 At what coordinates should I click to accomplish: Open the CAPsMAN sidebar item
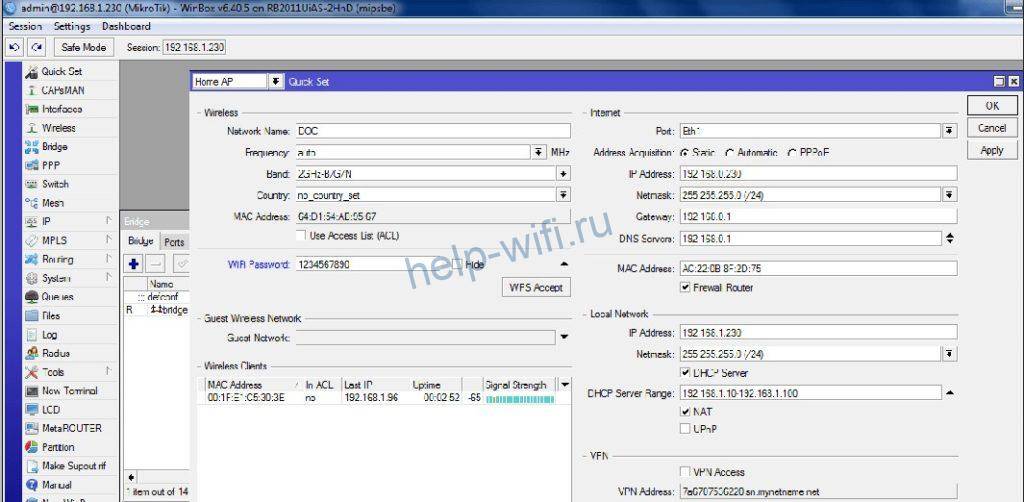(62, 90)
